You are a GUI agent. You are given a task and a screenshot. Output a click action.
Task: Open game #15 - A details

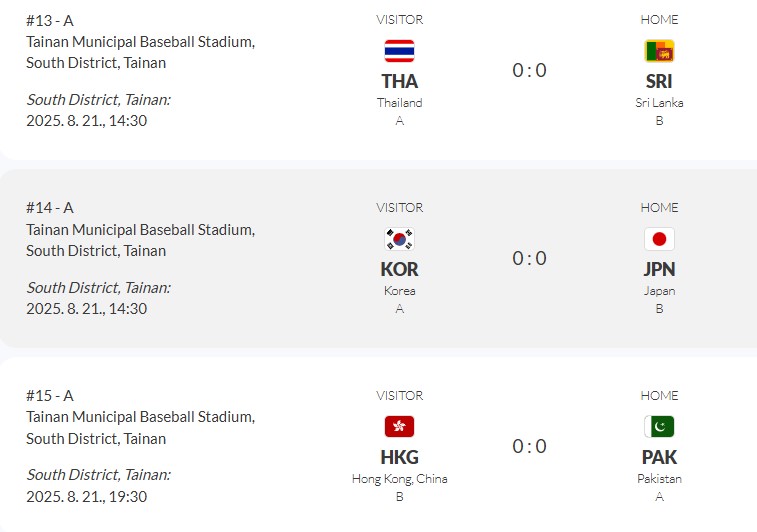pyautogui.click(x=50, y=396)
